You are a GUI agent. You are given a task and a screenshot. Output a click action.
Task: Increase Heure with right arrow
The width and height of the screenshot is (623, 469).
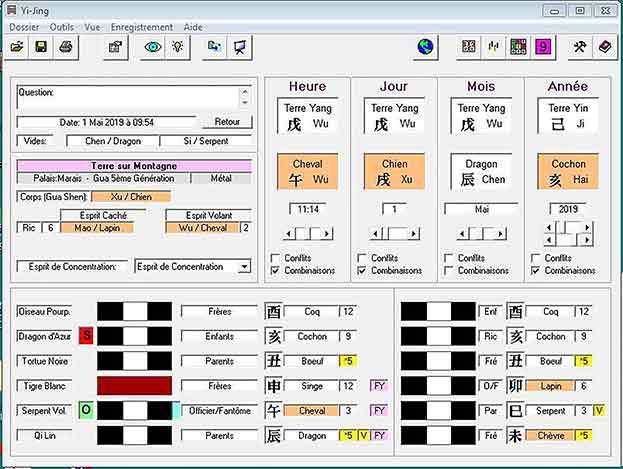point(327,234)
